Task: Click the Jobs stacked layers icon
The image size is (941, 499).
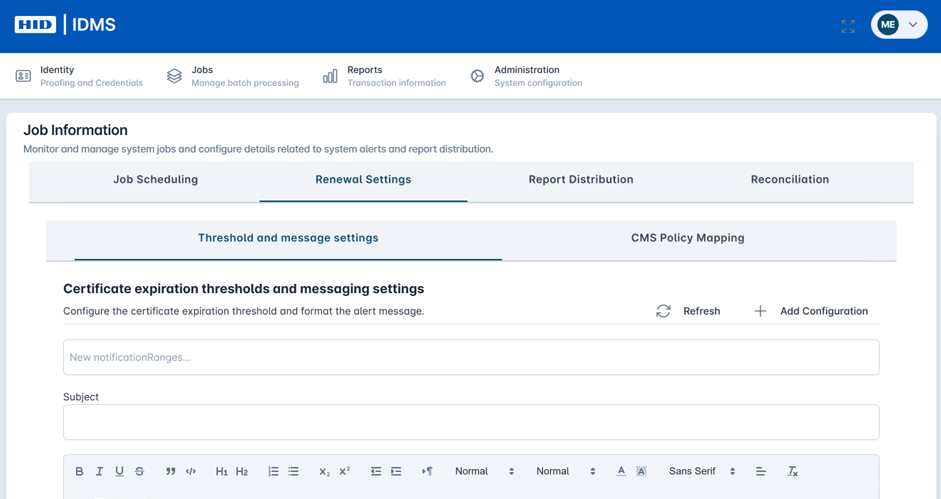Action: point(174,76)
